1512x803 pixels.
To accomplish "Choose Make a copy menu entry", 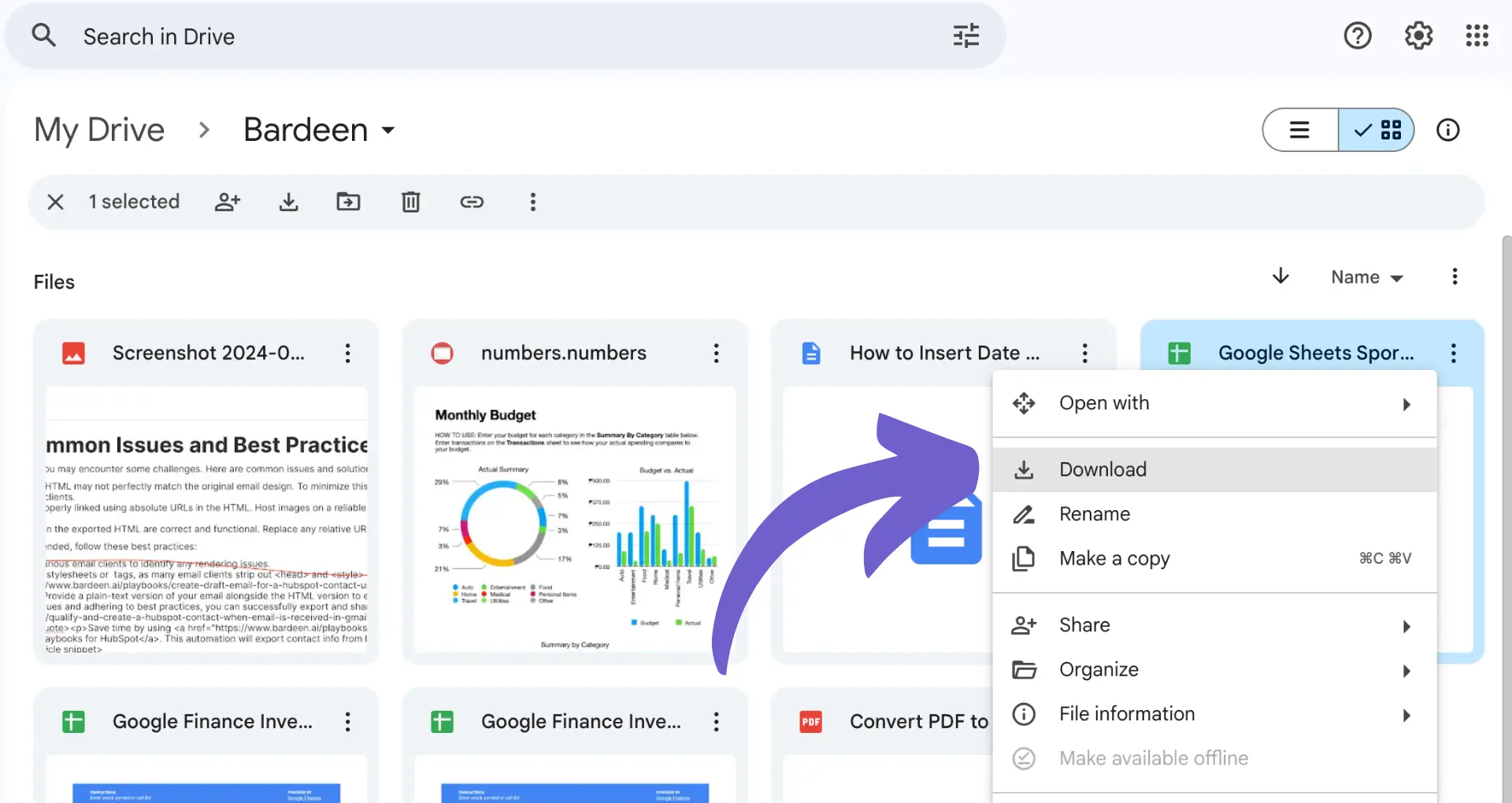I will click(x=1214, y=559).
